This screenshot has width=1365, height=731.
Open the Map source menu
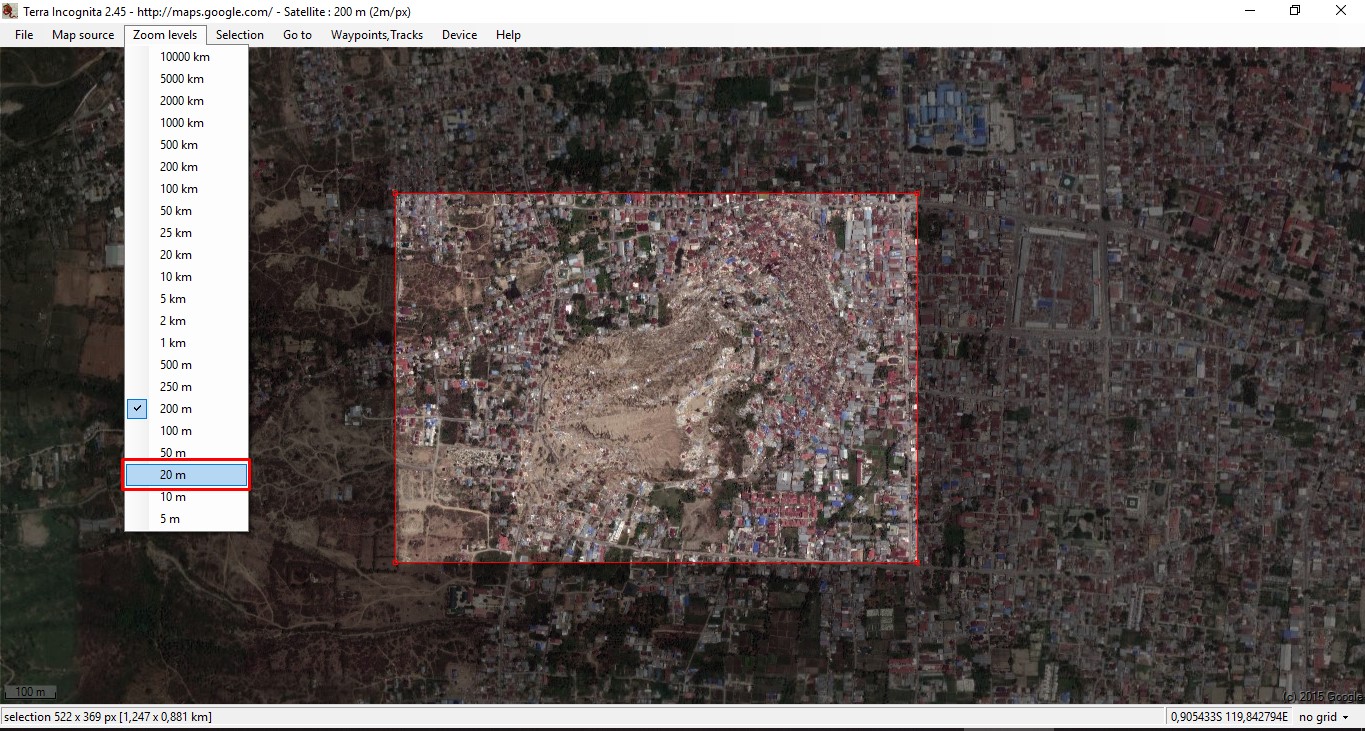83,35
